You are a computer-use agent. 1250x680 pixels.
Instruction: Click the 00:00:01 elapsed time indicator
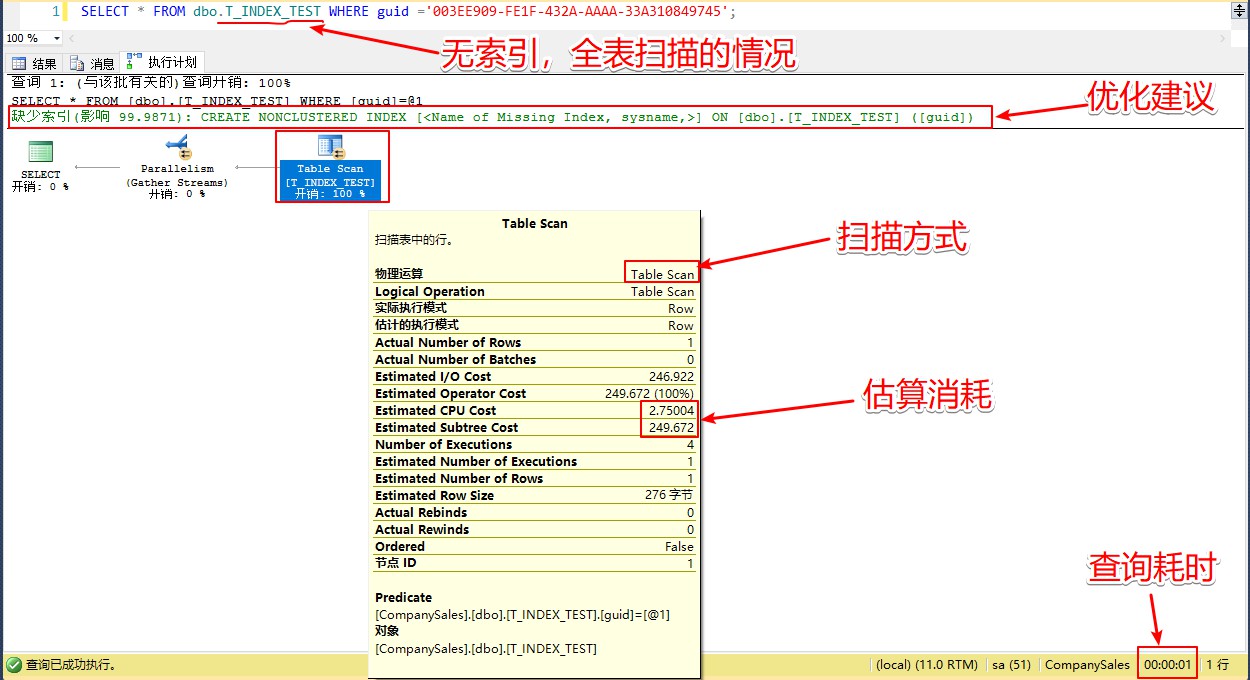pos(1167,665)
